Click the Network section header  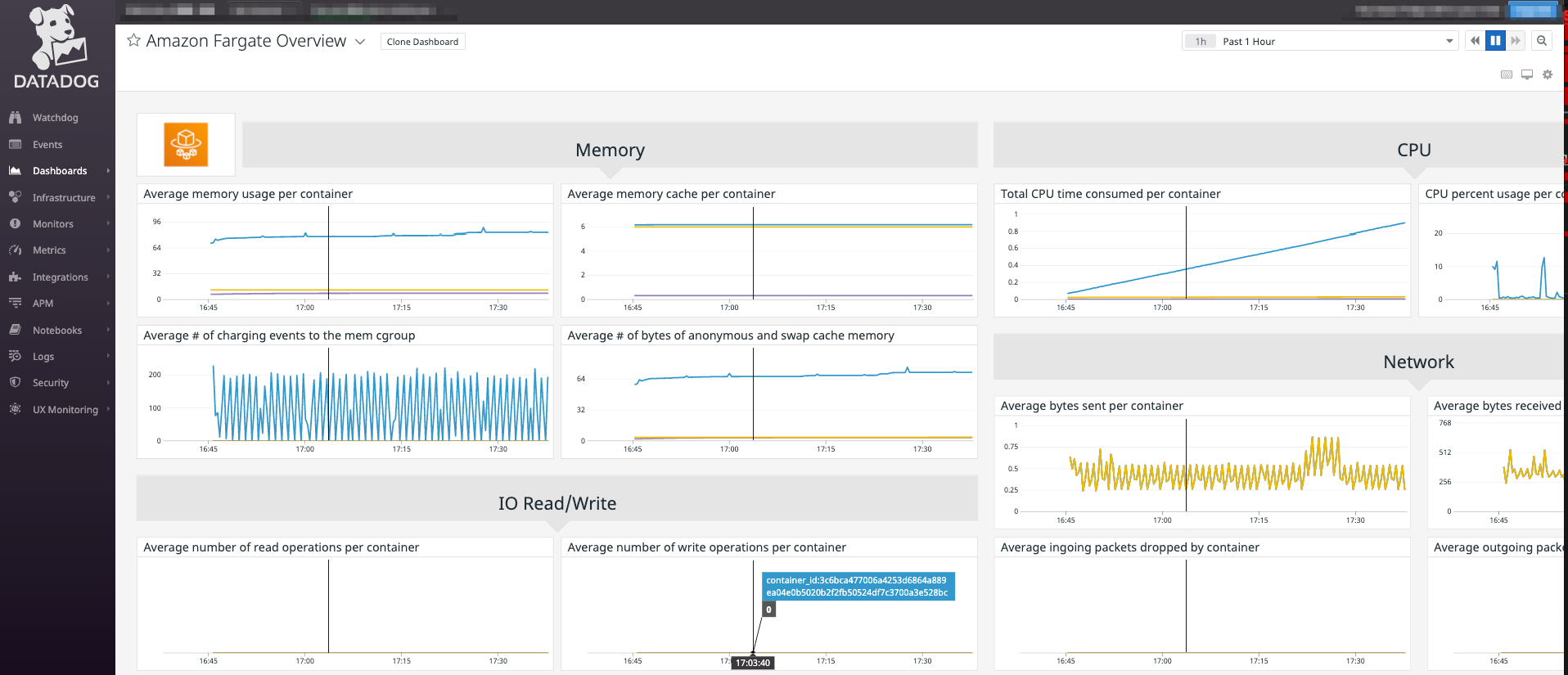coord(1418,362)
